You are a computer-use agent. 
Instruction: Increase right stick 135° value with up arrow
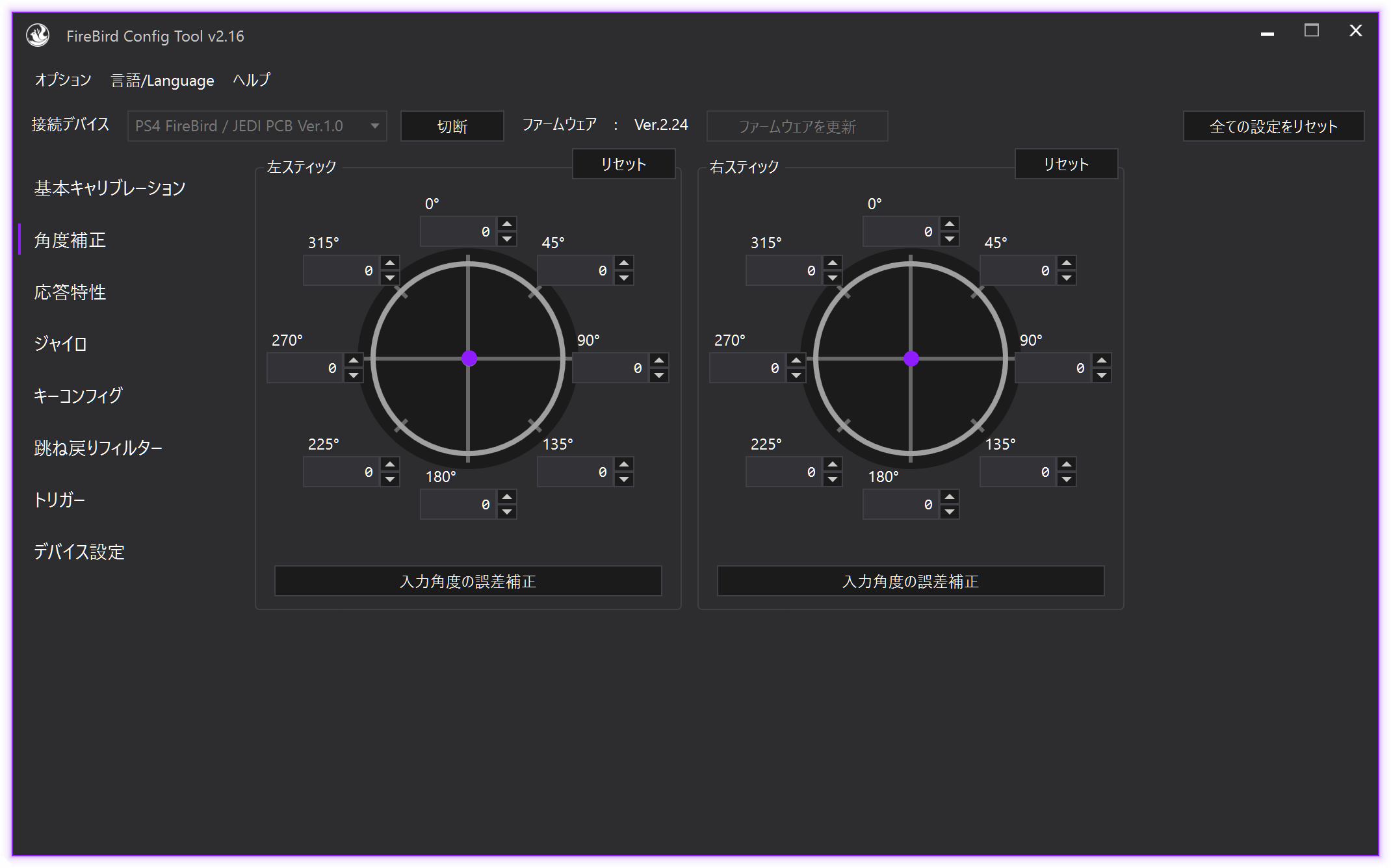[x=1066, y=465]
